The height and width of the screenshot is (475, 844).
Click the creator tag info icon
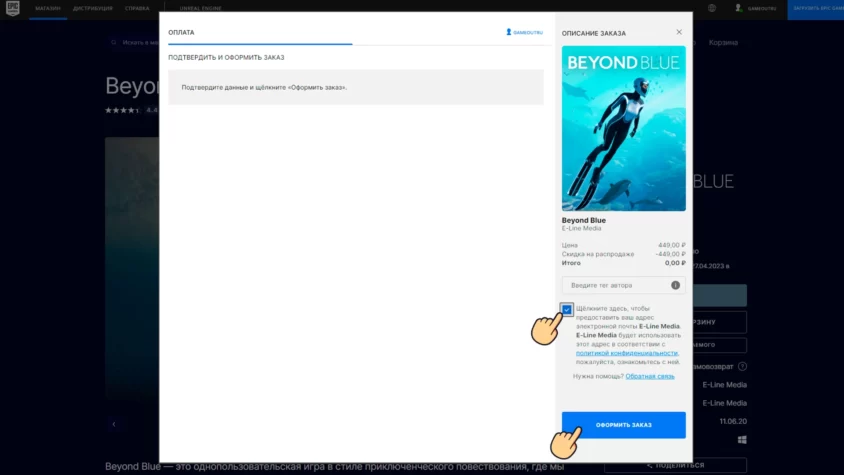675,285
